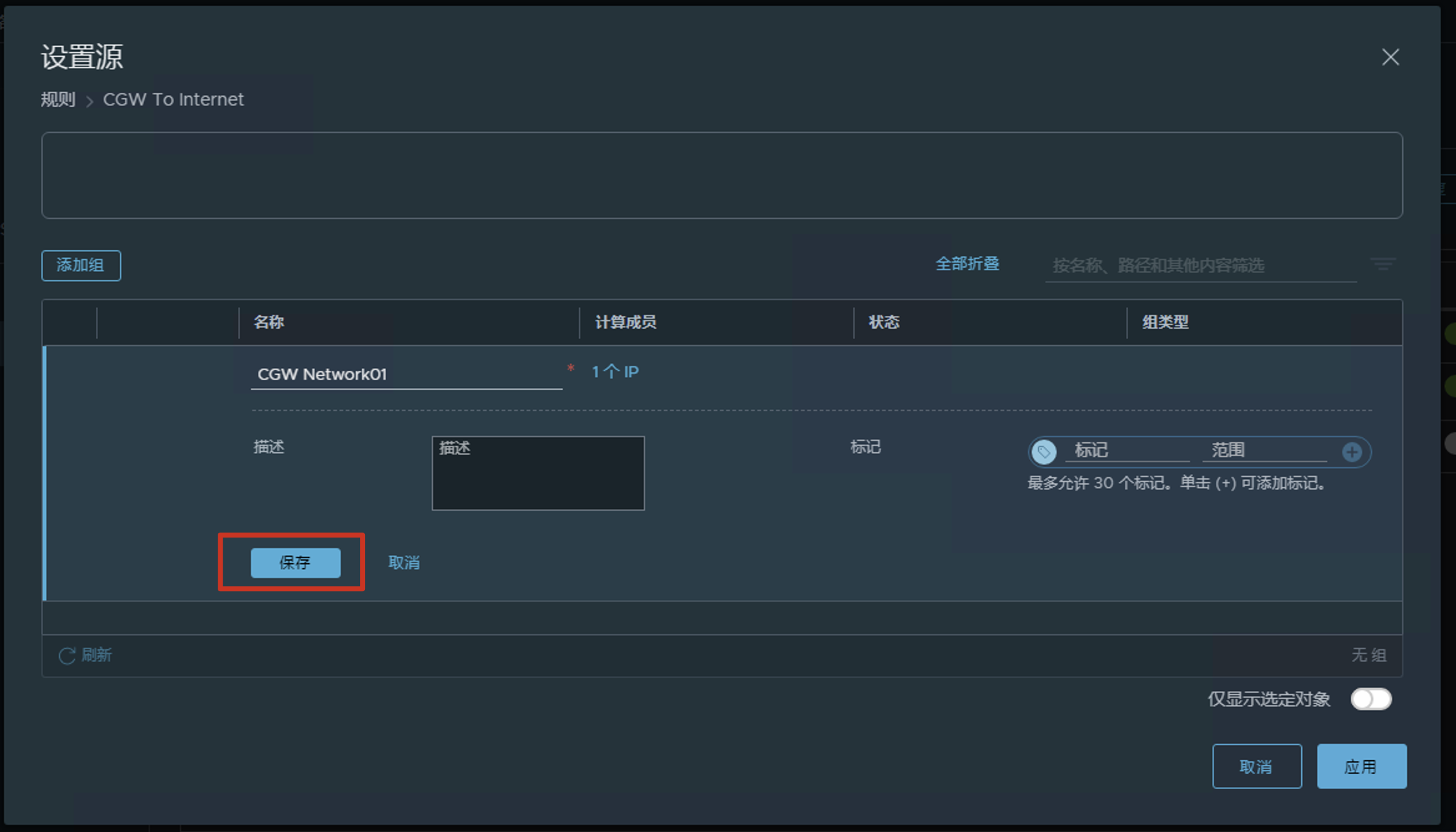The image size is (1456, 832).
Task: Open the filter options icon beside search
Action: tap(1382, 264)
